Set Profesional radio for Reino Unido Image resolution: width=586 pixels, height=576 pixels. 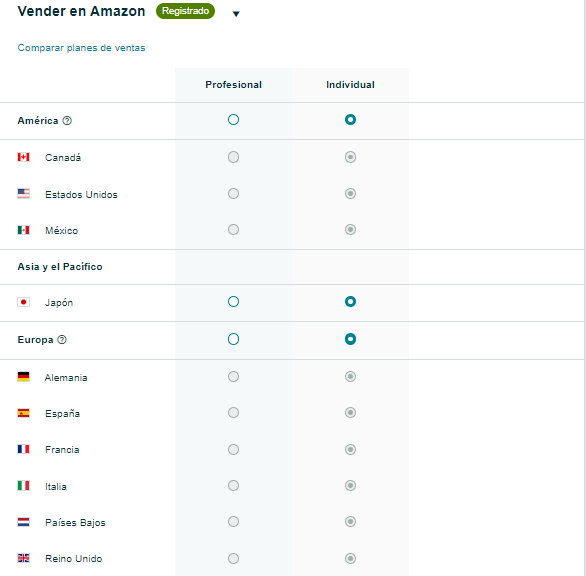pyautogui.click(x=233, y=558)
